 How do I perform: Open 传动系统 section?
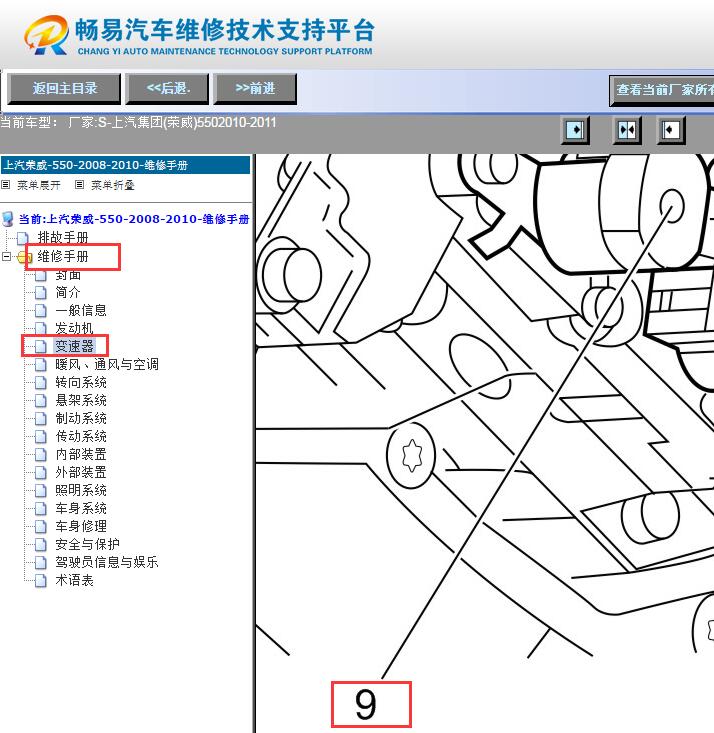pos(81,436)
